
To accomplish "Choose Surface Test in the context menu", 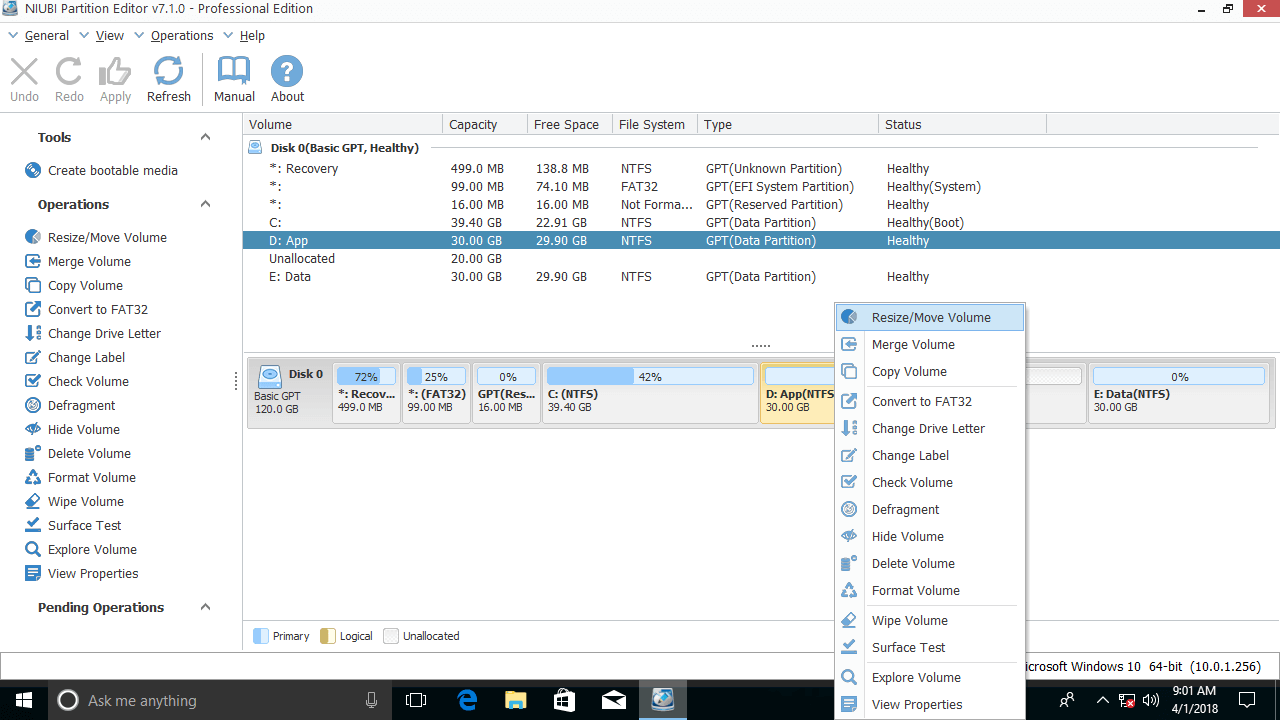I will point(930,647).
